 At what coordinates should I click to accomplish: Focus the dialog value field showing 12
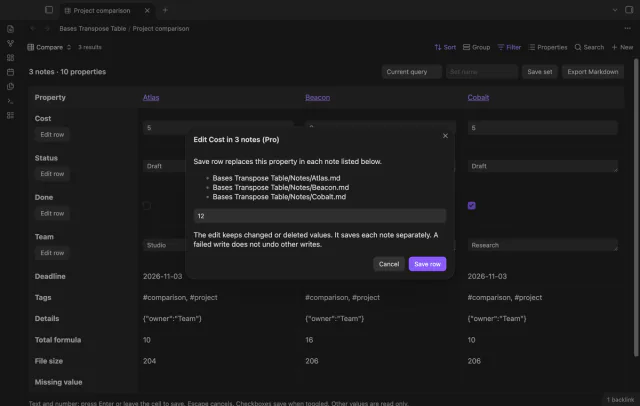point(320,216)
